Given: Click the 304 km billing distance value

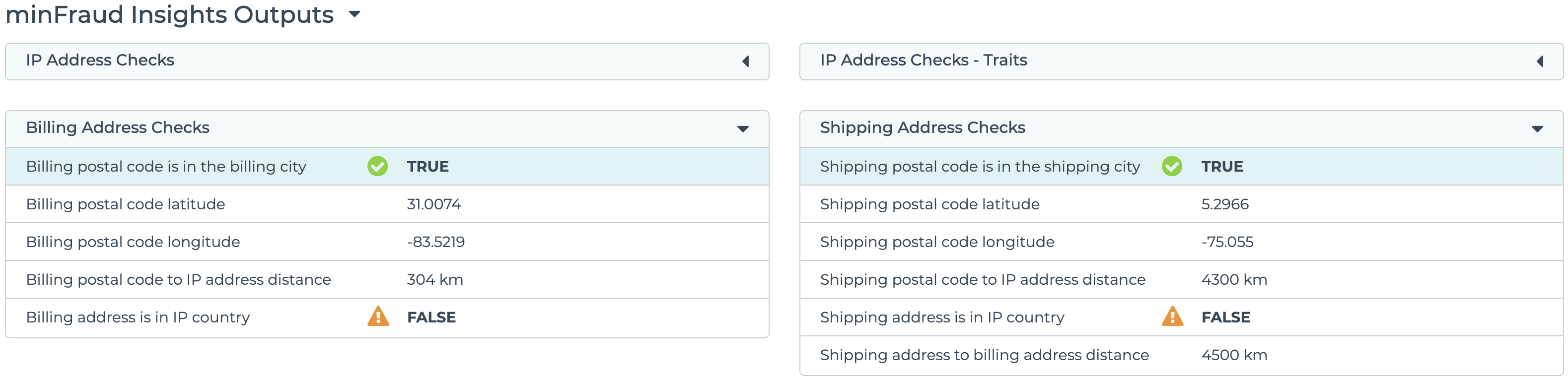Looking at the screenshot, I should coord(434,279).
